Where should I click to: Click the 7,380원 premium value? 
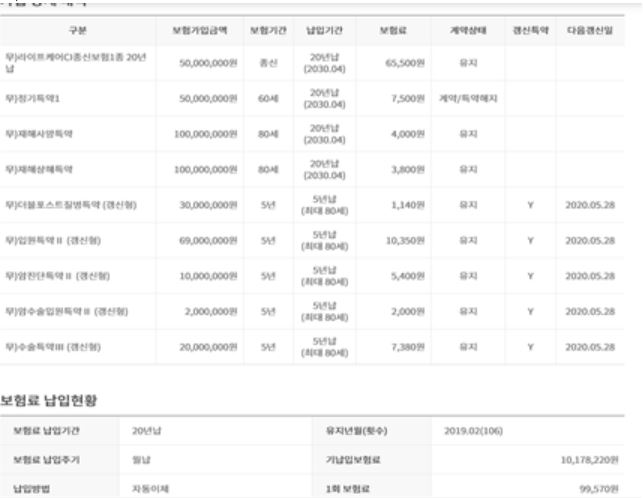(x=408, y=347)
